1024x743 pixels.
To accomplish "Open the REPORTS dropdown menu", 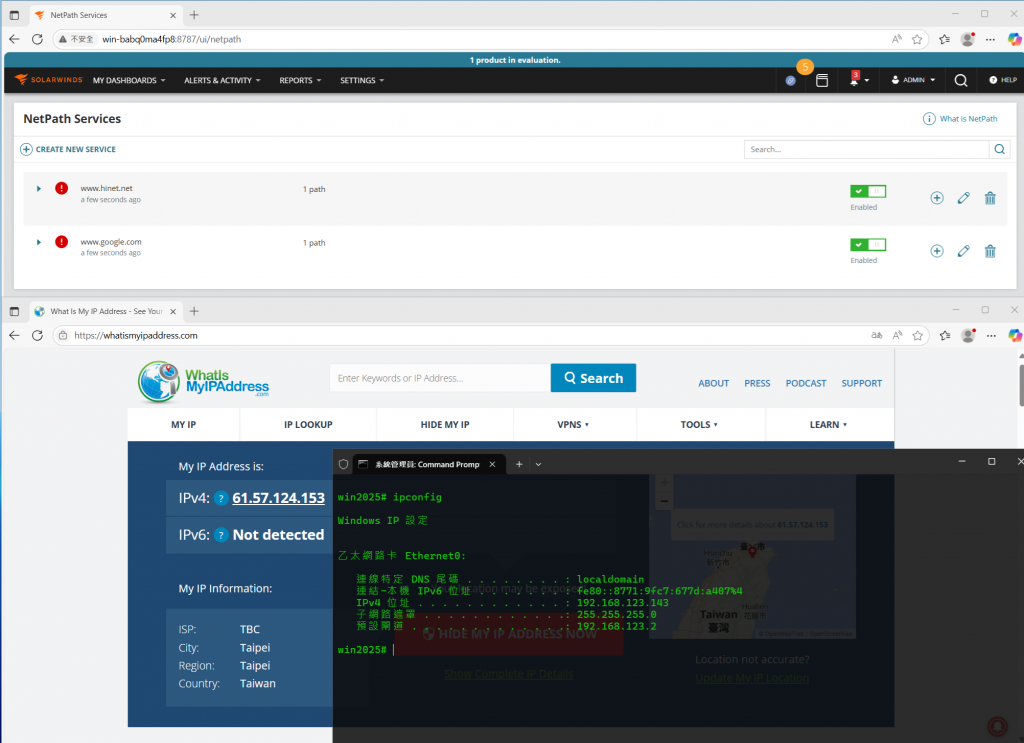I will [x=300, y=80].
